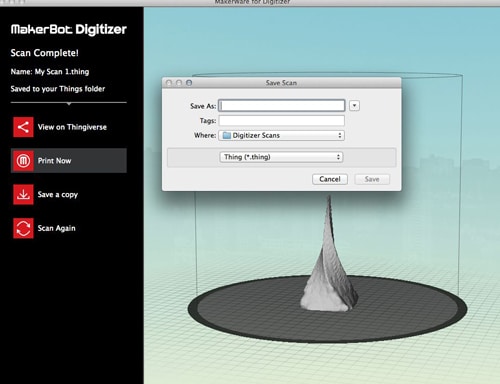Open the Where Digitizer Scans dropdown
This screenshot has width=500, height=384.
coord(281,135)
